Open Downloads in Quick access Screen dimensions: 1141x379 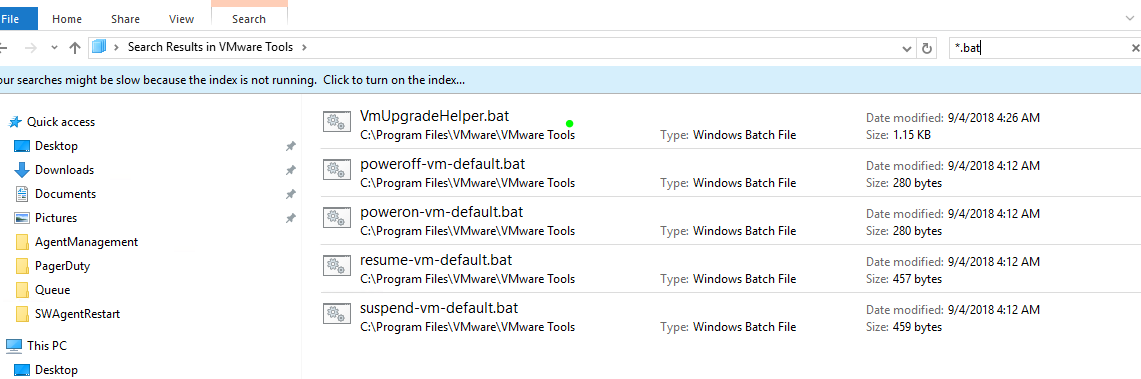click(x=64, y=170)
